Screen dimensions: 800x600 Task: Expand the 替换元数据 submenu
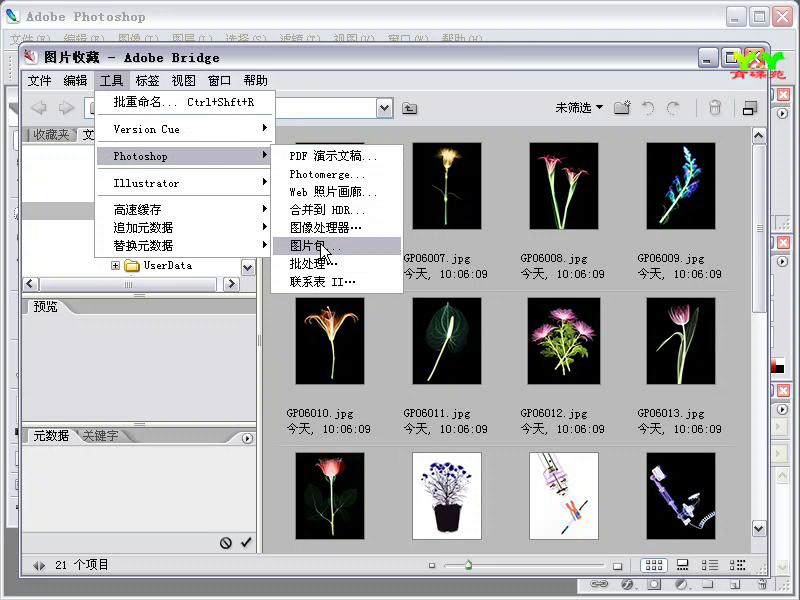pyautogui.click(x=184, y=245)
